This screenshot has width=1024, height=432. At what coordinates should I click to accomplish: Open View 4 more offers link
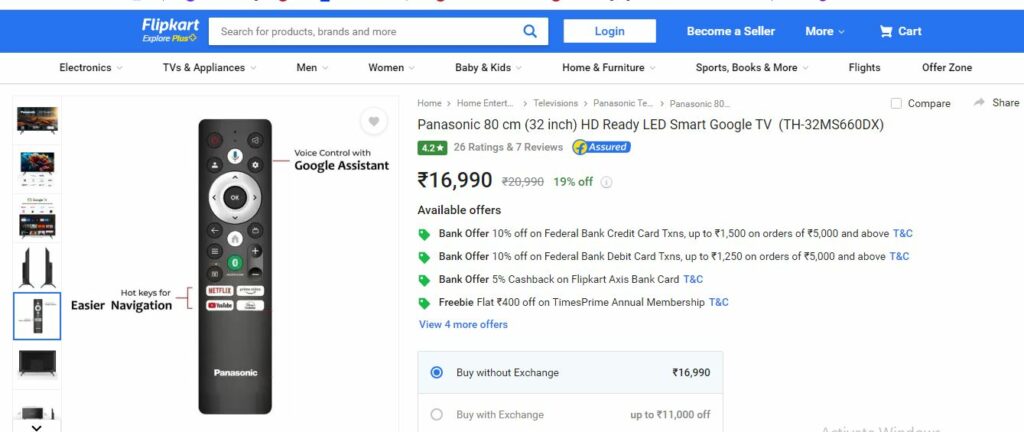(x=463, y=324)
